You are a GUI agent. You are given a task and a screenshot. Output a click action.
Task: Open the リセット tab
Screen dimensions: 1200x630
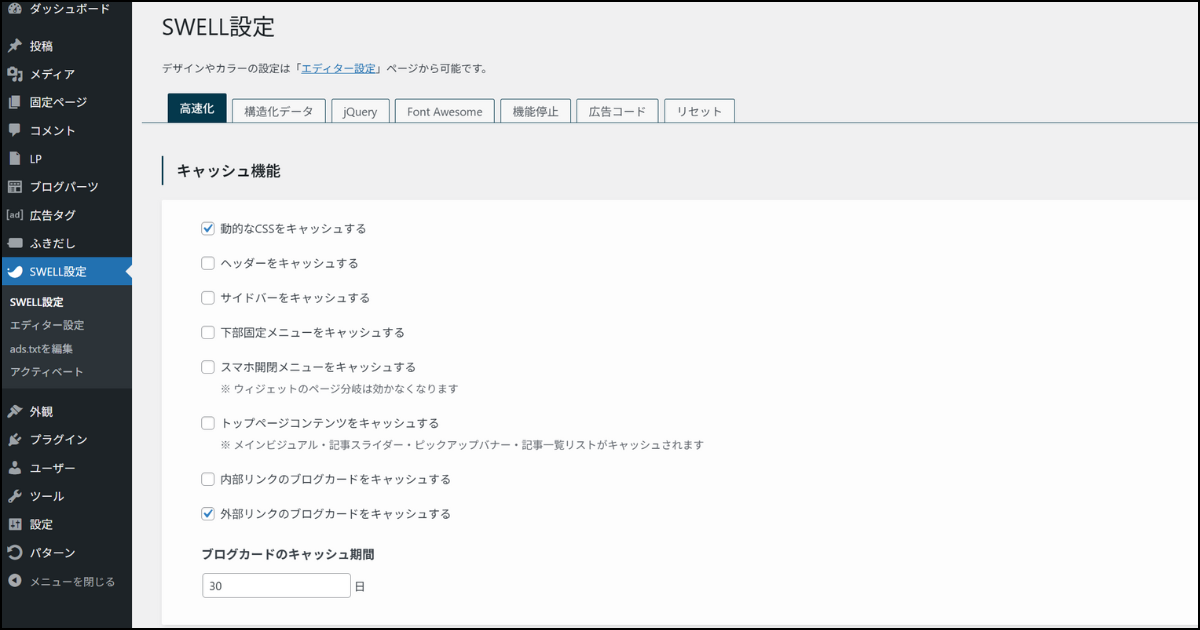tap(699, 111)
